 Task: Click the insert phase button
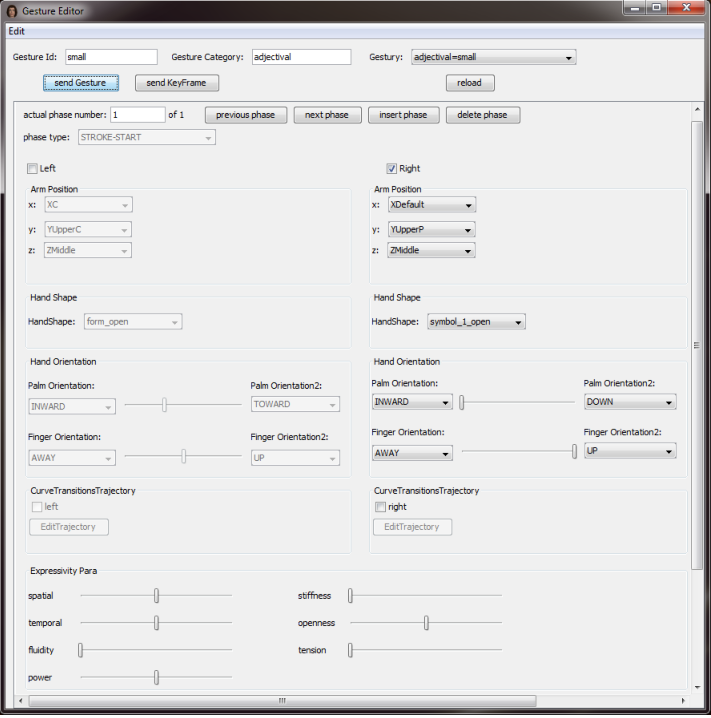[403, 115]
